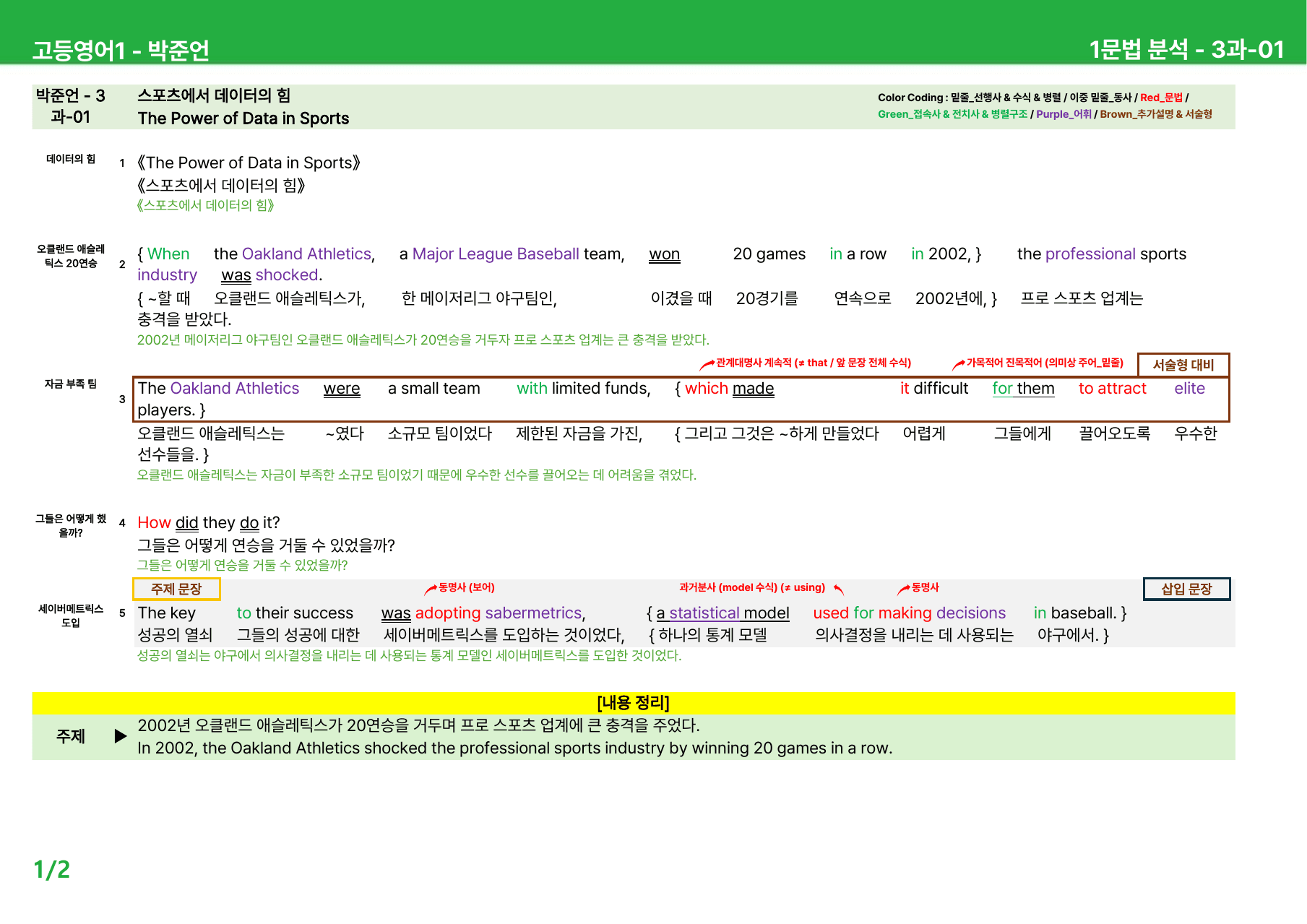This screenshot has height=924, width=1307.
Task: Click purple phrase Major League Baseball
Action: (x=496, y=254)
